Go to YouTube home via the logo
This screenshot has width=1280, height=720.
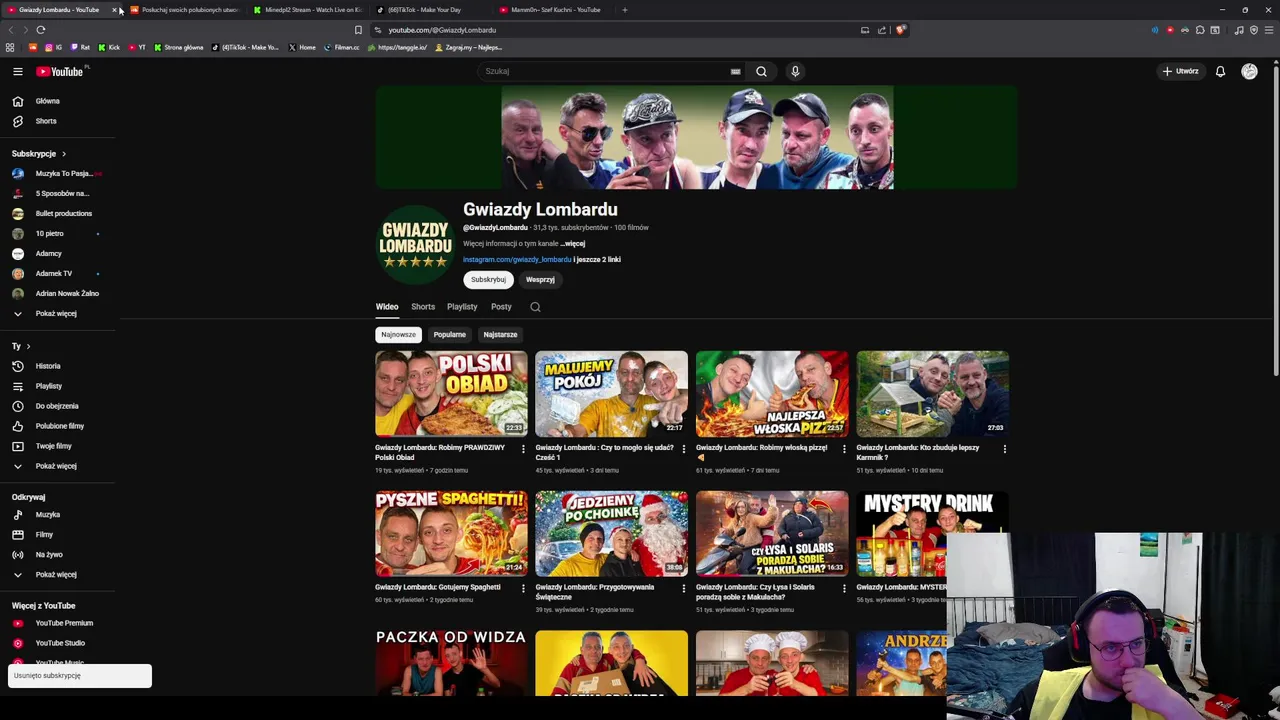coord(62,71)
